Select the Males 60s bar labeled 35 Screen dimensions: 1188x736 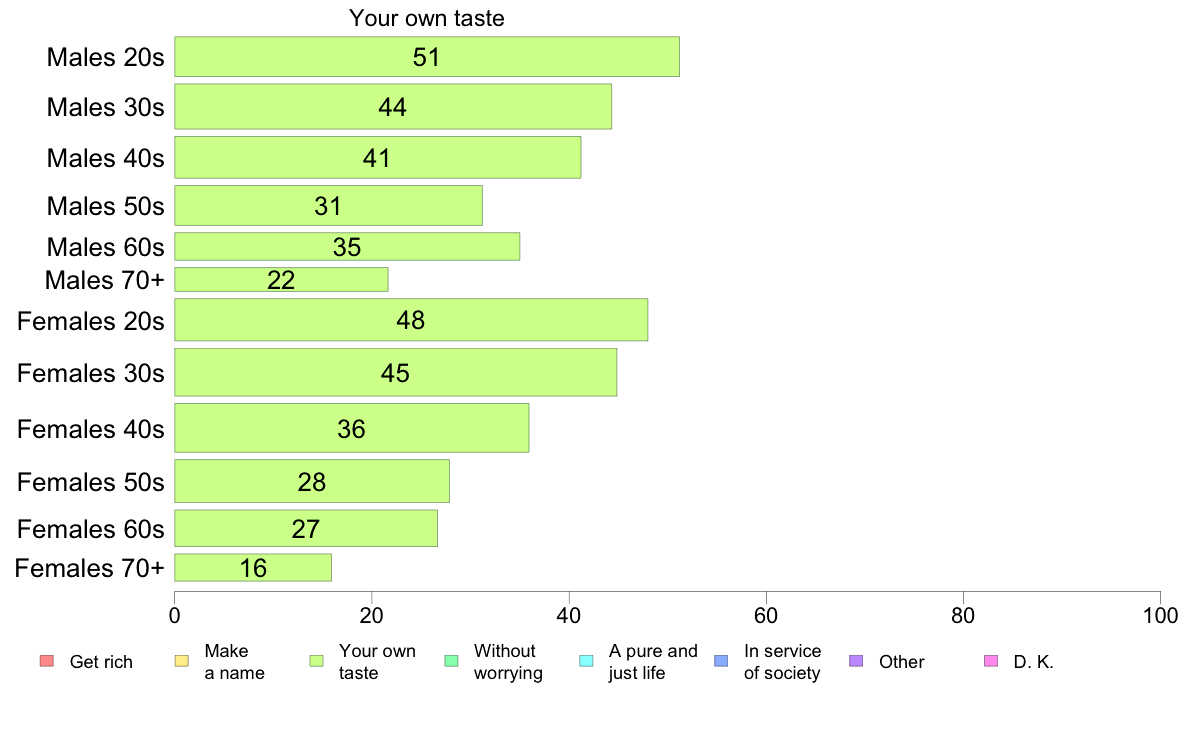coord(347,246)
